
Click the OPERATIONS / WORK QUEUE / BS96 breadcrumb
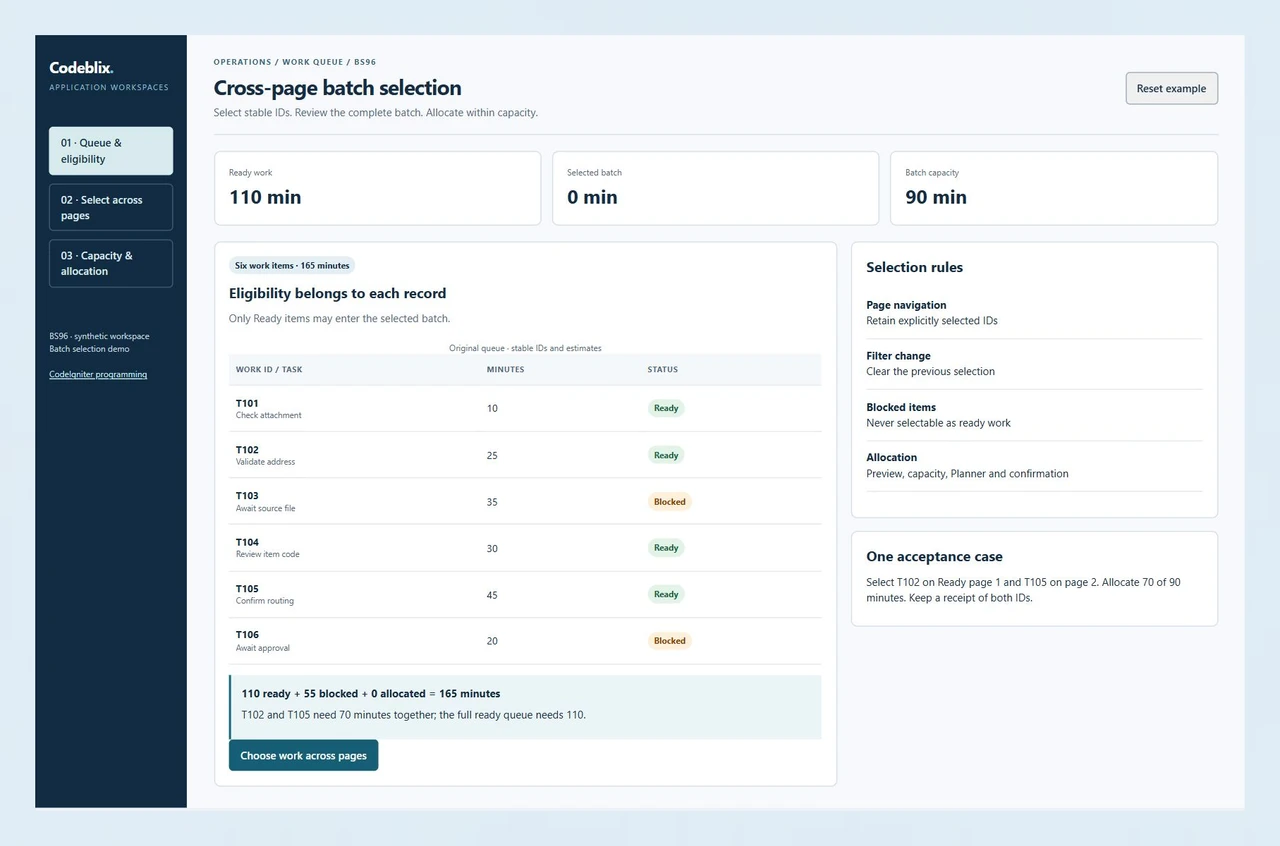point(295,62)
